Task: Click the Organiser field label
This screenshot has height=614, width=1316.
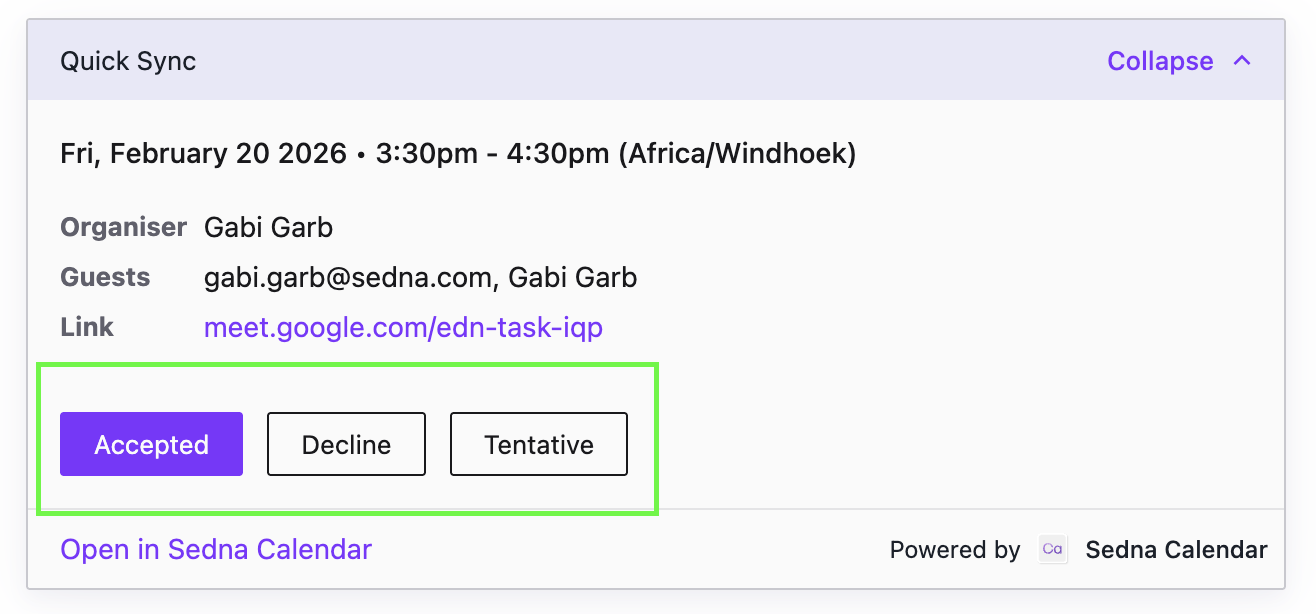Action: point(123,227)
